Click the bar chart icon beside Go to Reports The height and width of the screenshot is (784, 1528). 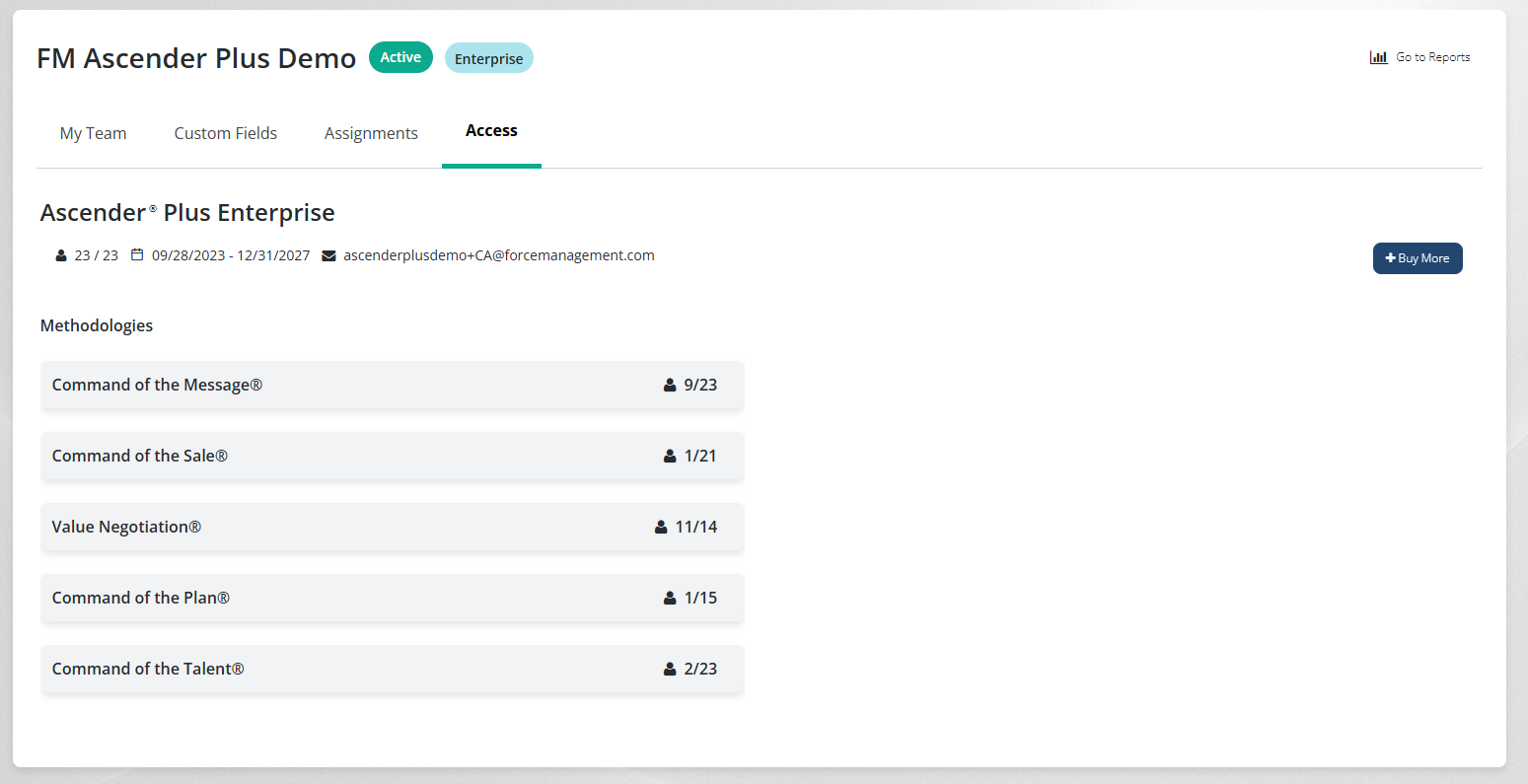[1378, 57]
